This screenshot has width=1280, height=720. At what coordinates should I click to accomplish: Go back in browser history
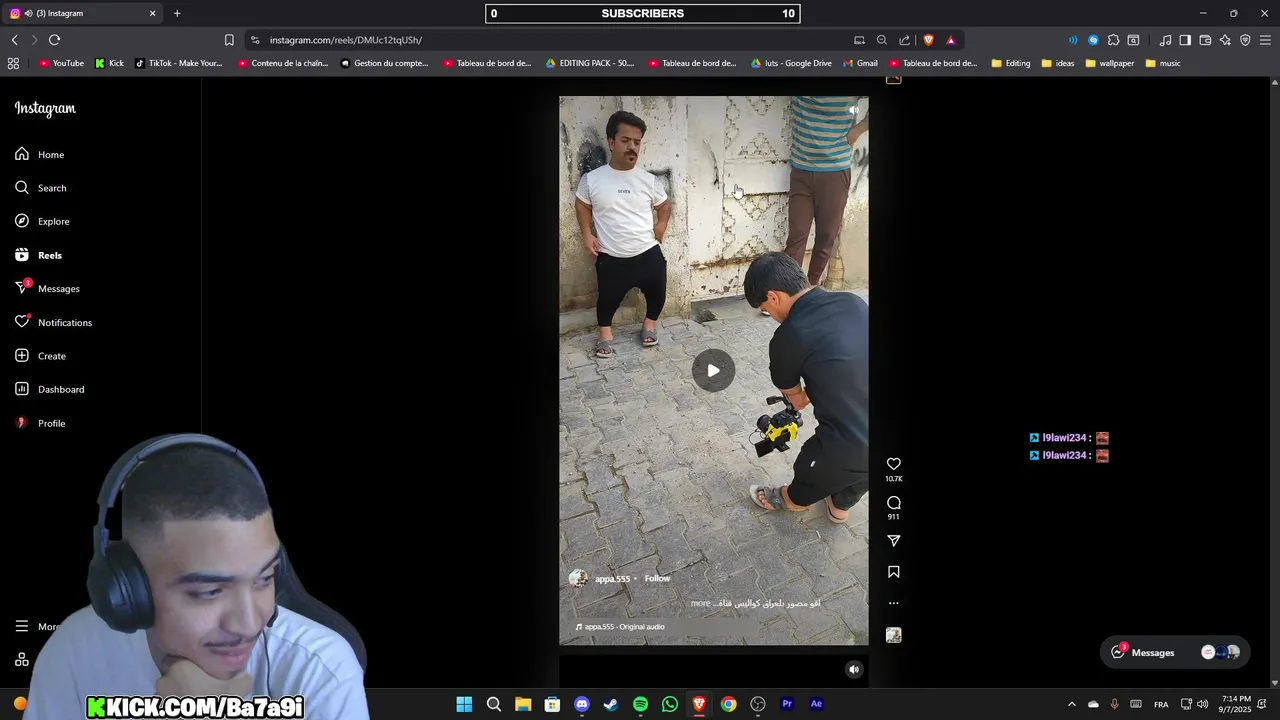(14, 40)
